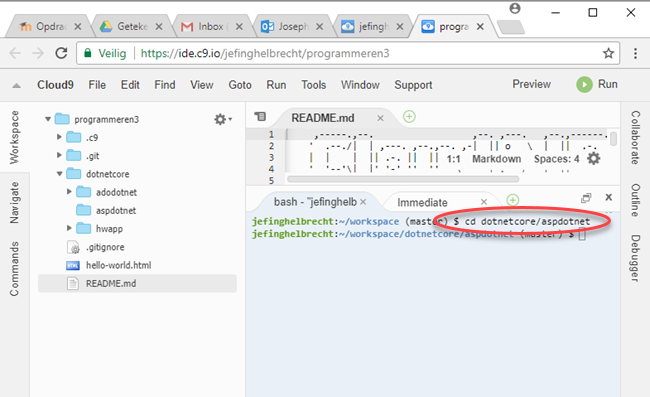This screenshot has width=650, height=397.
Task: Open the Run menu
Action: click(x=276, y=85)
